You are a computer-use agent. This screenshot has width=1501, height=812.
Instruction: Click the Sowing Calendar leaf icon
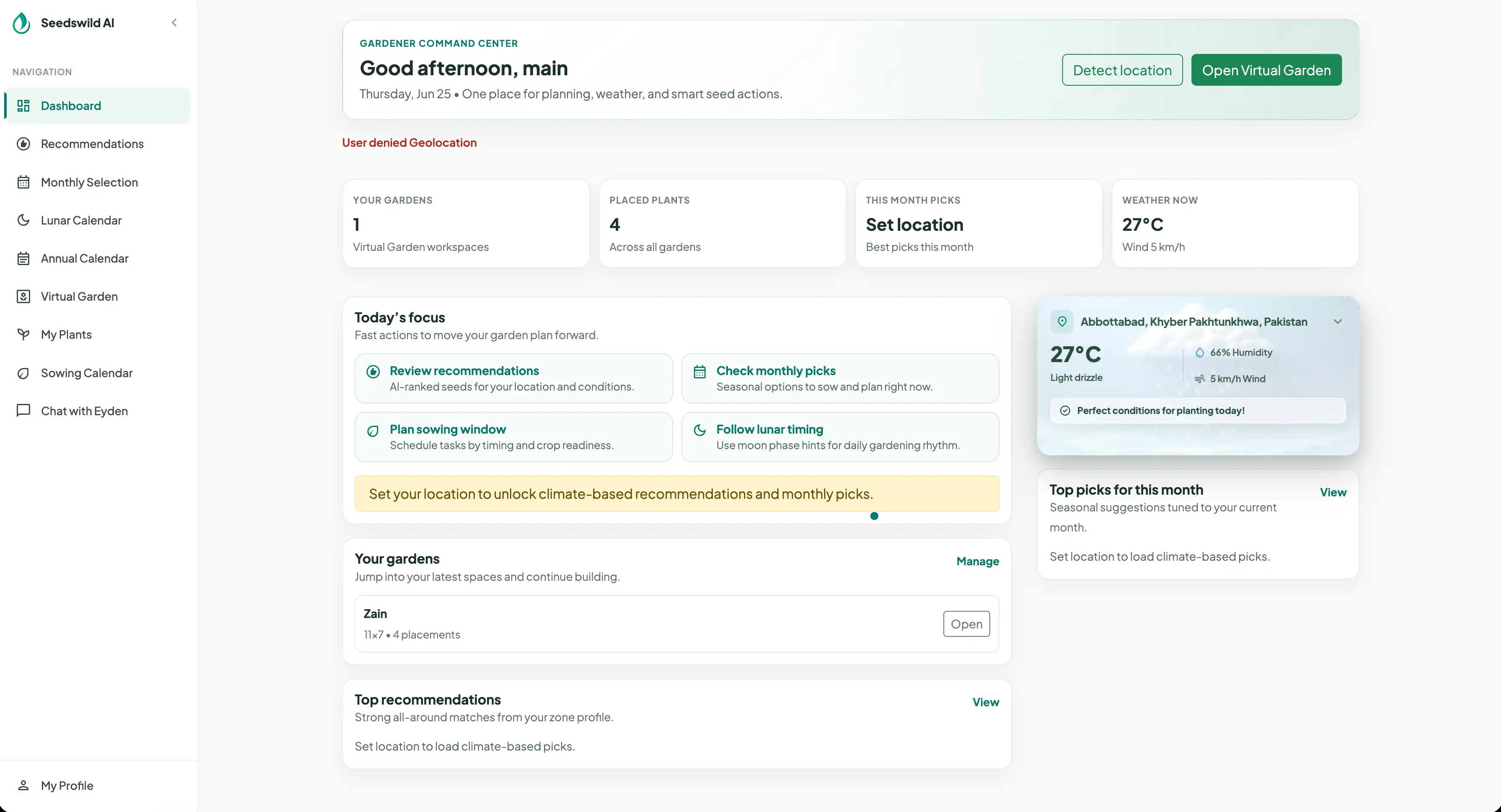(23, 373)
